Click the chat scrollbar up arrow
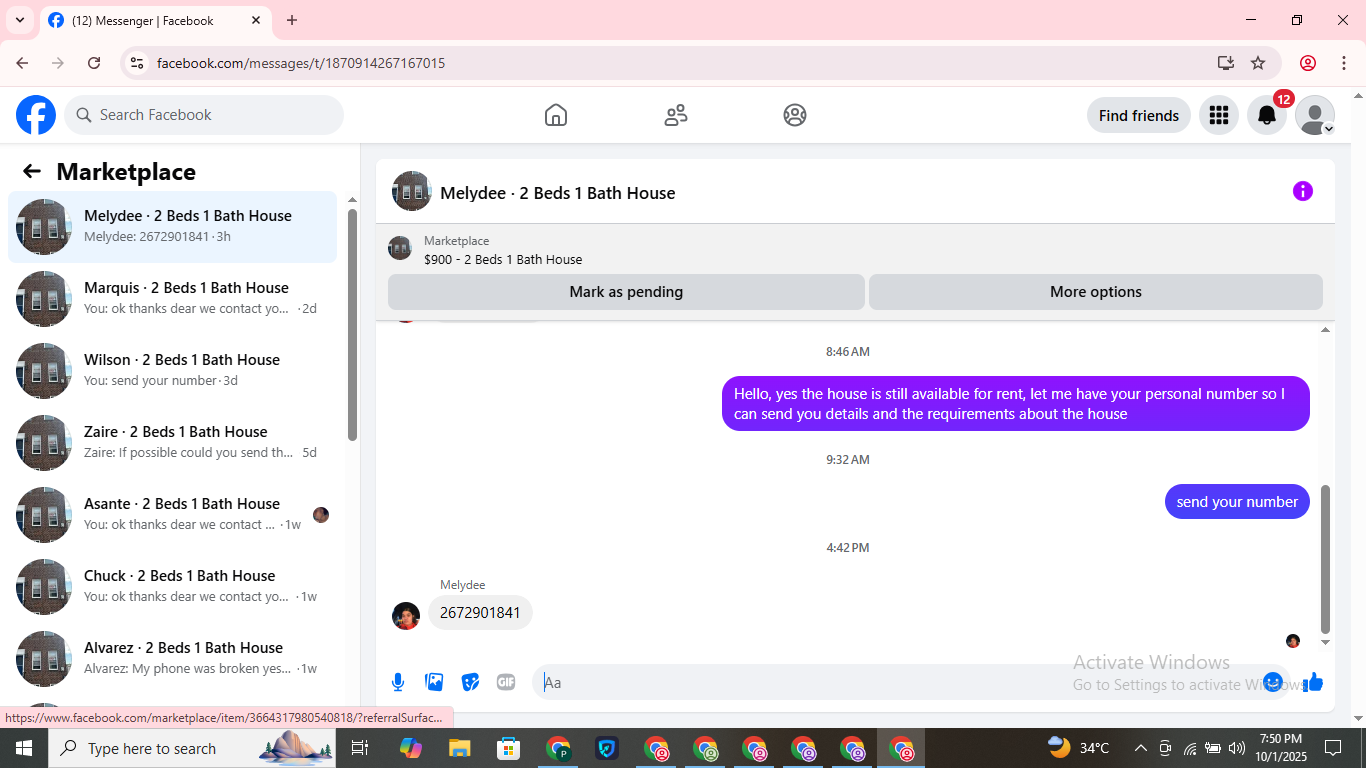This screenshot has width=1366, height=768. (x=1326, y=329)
